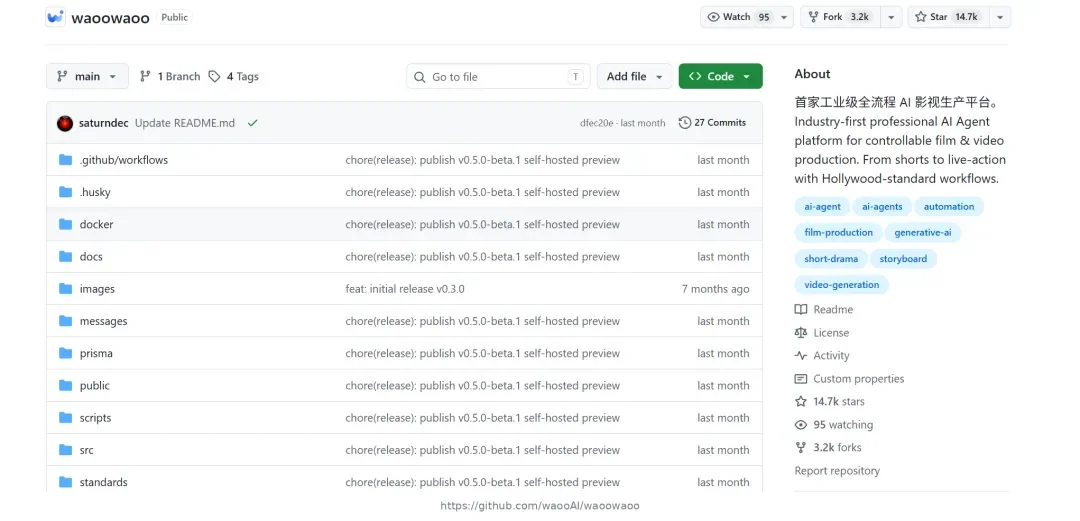Click the green commit status checkmark
Image resolution: width=1080 pixels, height=521 pixels.
coord(253,123)
